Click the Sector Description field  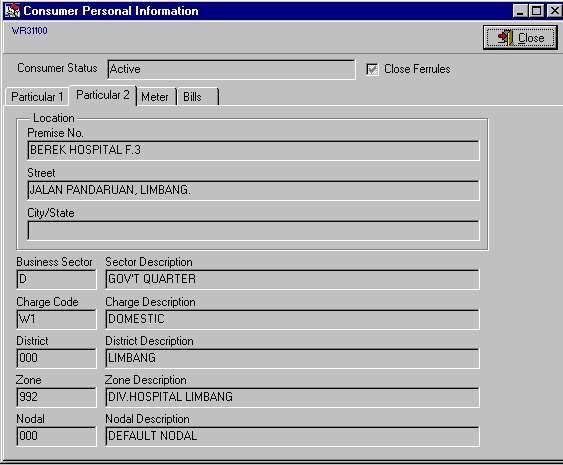pyautogui.click(x=292, y=279)
